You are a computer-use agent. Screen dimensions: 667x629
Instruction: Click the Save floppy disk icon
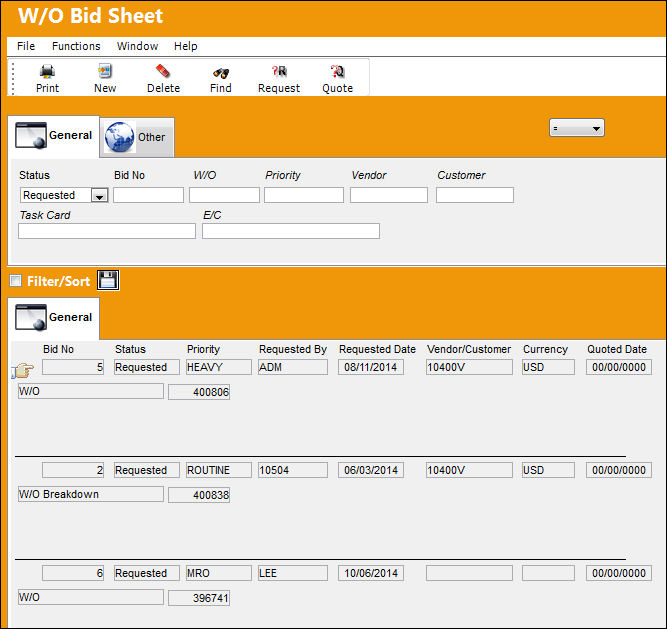click(108, 280)
